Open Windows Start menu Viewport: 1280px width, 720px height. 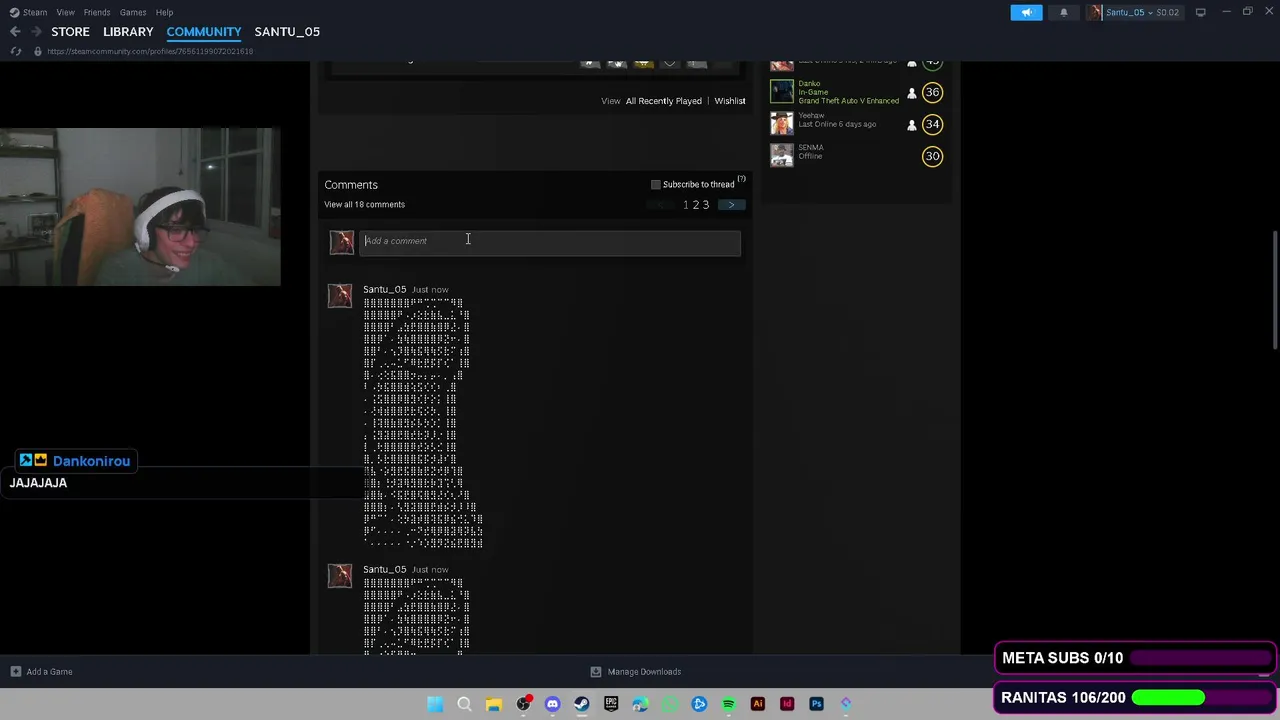point(435,704)
